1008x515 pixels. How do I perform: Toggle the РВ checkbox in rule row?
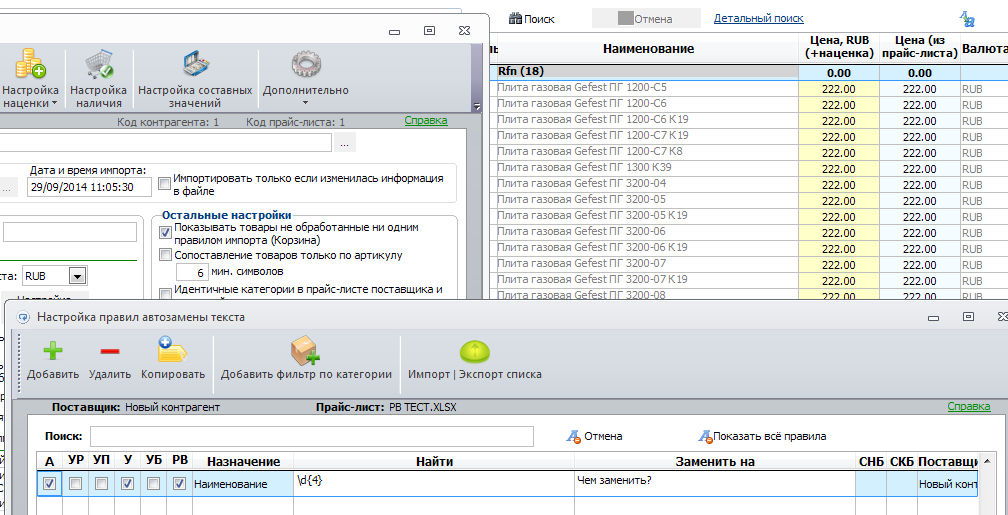tap(179, 483)
